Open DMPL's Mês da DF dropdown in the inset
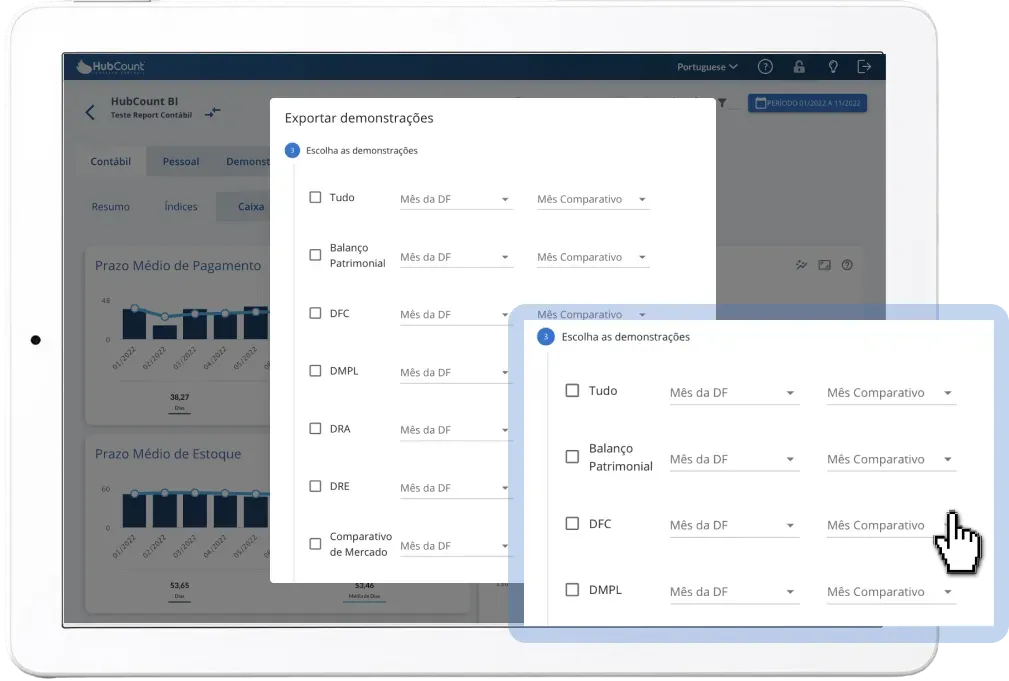Image resolution: width=1009 pixels, height=681 pixels. 734,592
